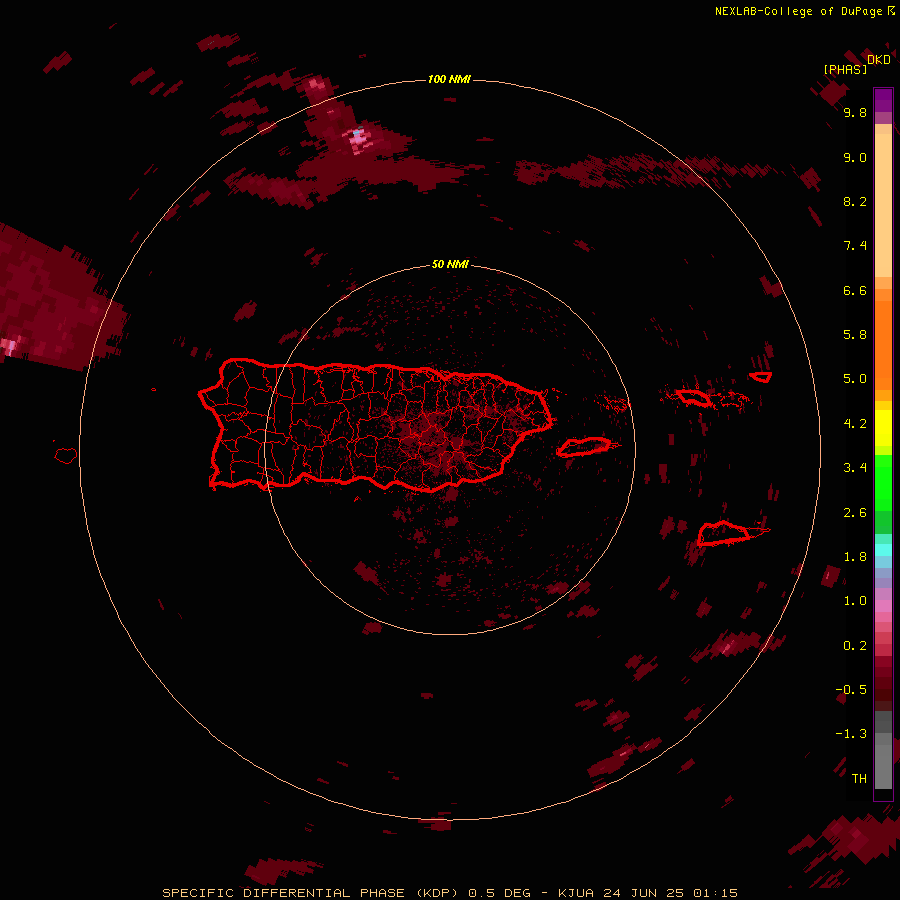900x900 pixels.
Task: Click the 100 NMI range ring label
Action: click(x=449, y=79)
